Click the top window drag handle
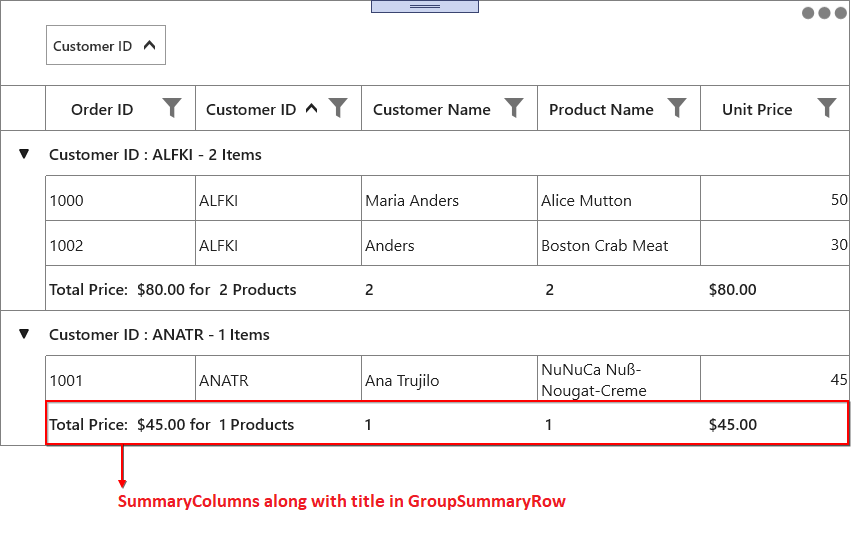 point(425,7)
